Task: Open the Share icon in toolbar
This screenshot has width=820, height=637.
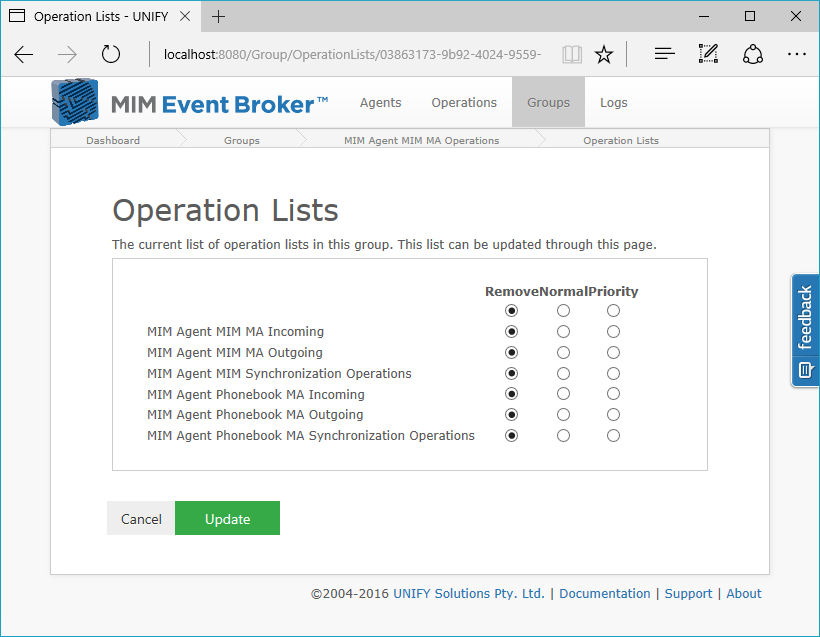Action: [753, 54]
